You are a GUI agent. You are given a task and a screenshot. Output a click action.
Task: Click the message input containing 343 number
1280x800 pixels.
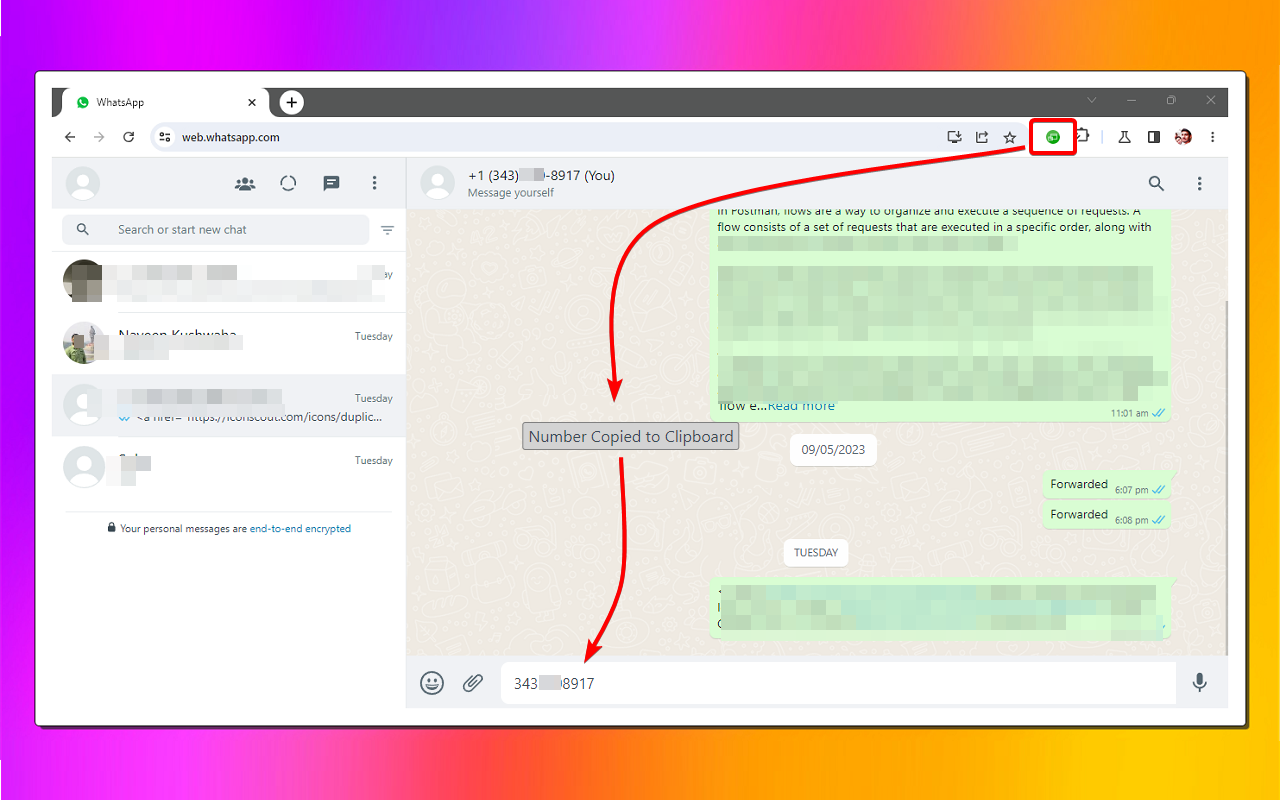point(838,684)
